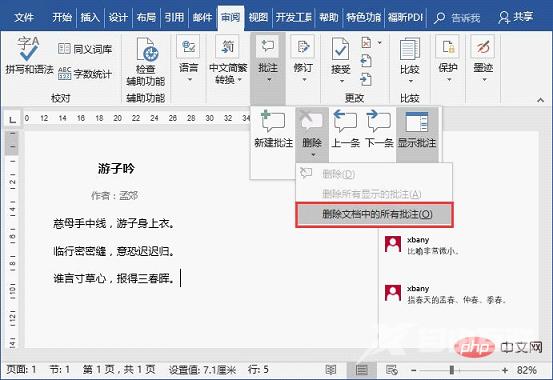Click New Comment (新建批注)
The height and width of the screenshot is (380, 553).
tap(273, 129)
